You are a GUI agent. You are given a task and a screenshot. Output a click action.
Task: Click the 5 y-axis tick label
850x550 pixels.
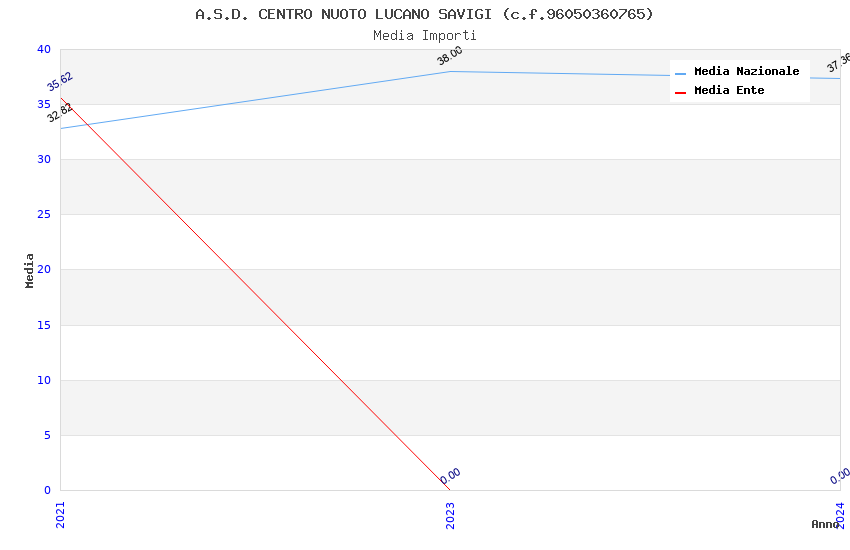48,435
